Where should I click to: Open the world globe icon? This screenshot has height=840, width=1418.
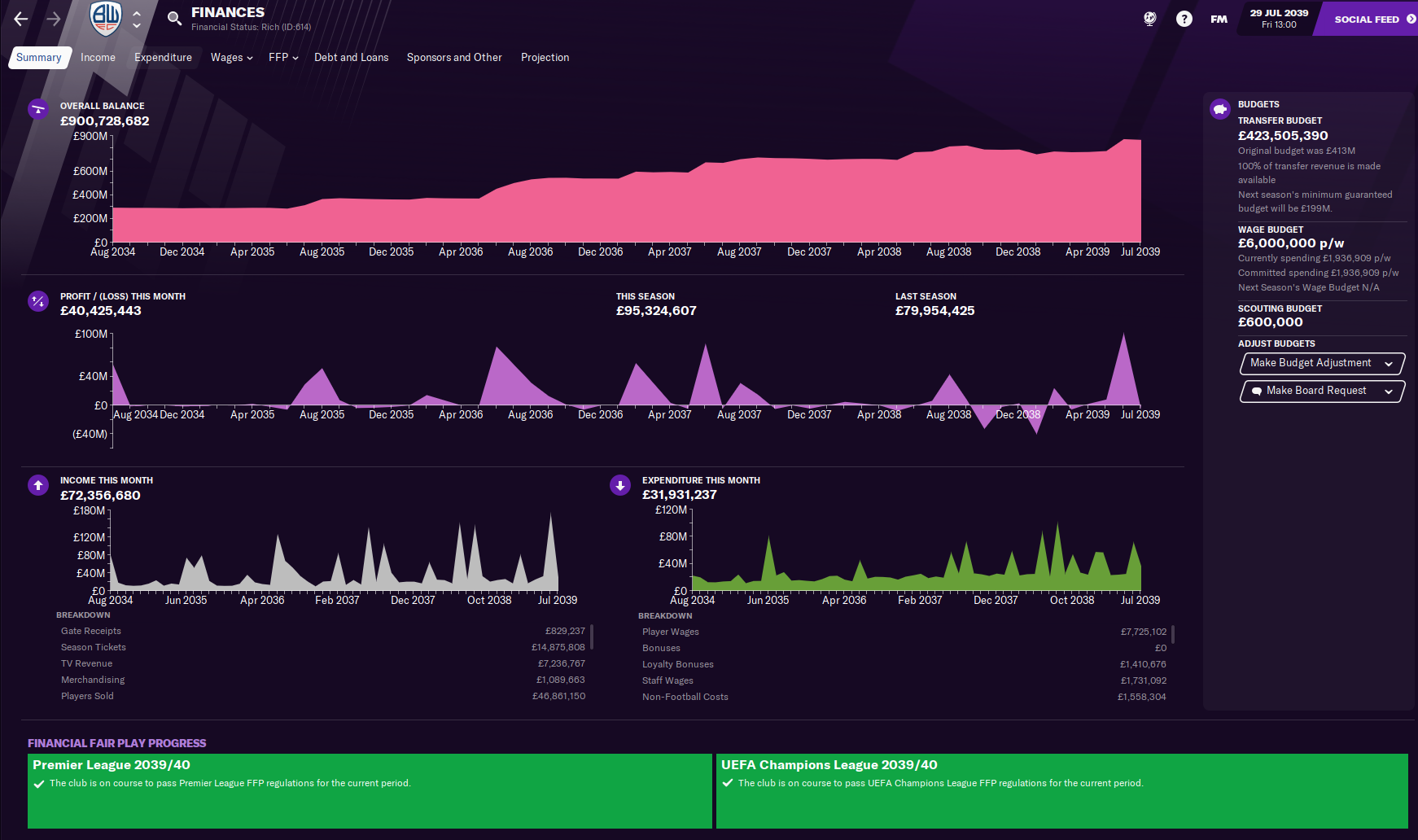click(x=1149, y=19)
